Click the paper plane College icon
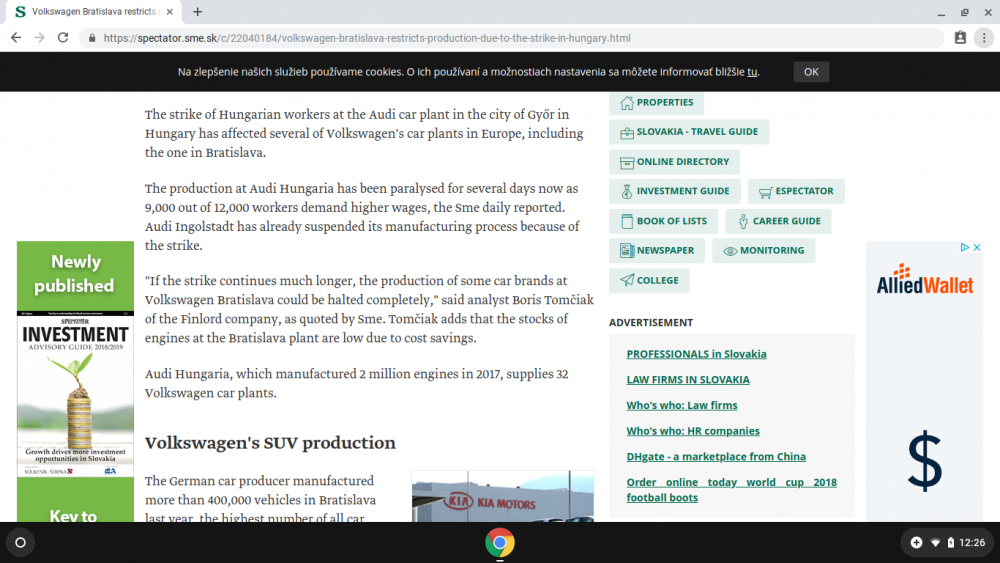This screenshot has width=1000, height=563. (x=627, y=280)
